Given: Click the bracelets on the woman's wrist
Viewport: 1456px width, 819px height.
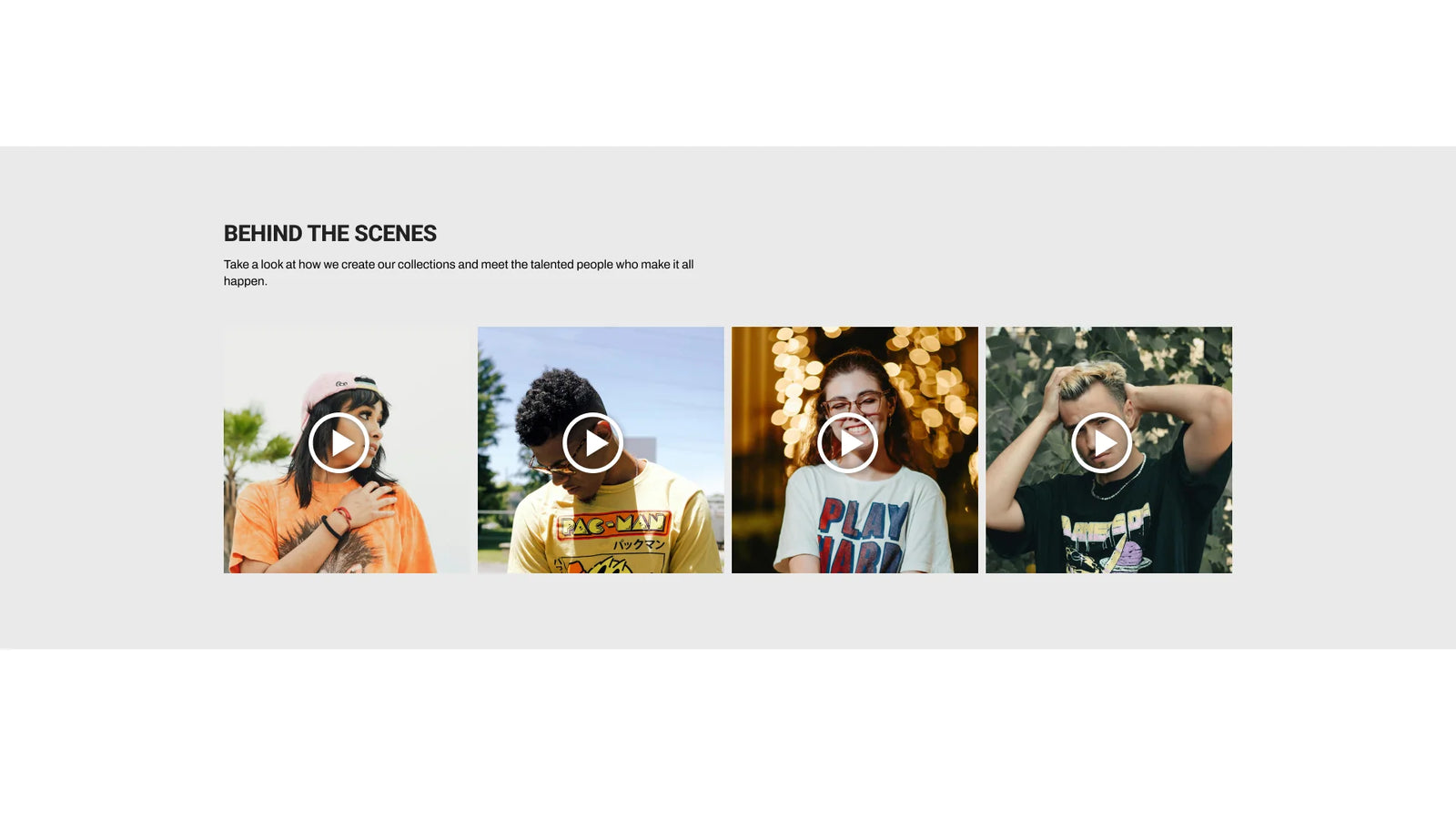Looking at the screenshot, I should (336, 522).
